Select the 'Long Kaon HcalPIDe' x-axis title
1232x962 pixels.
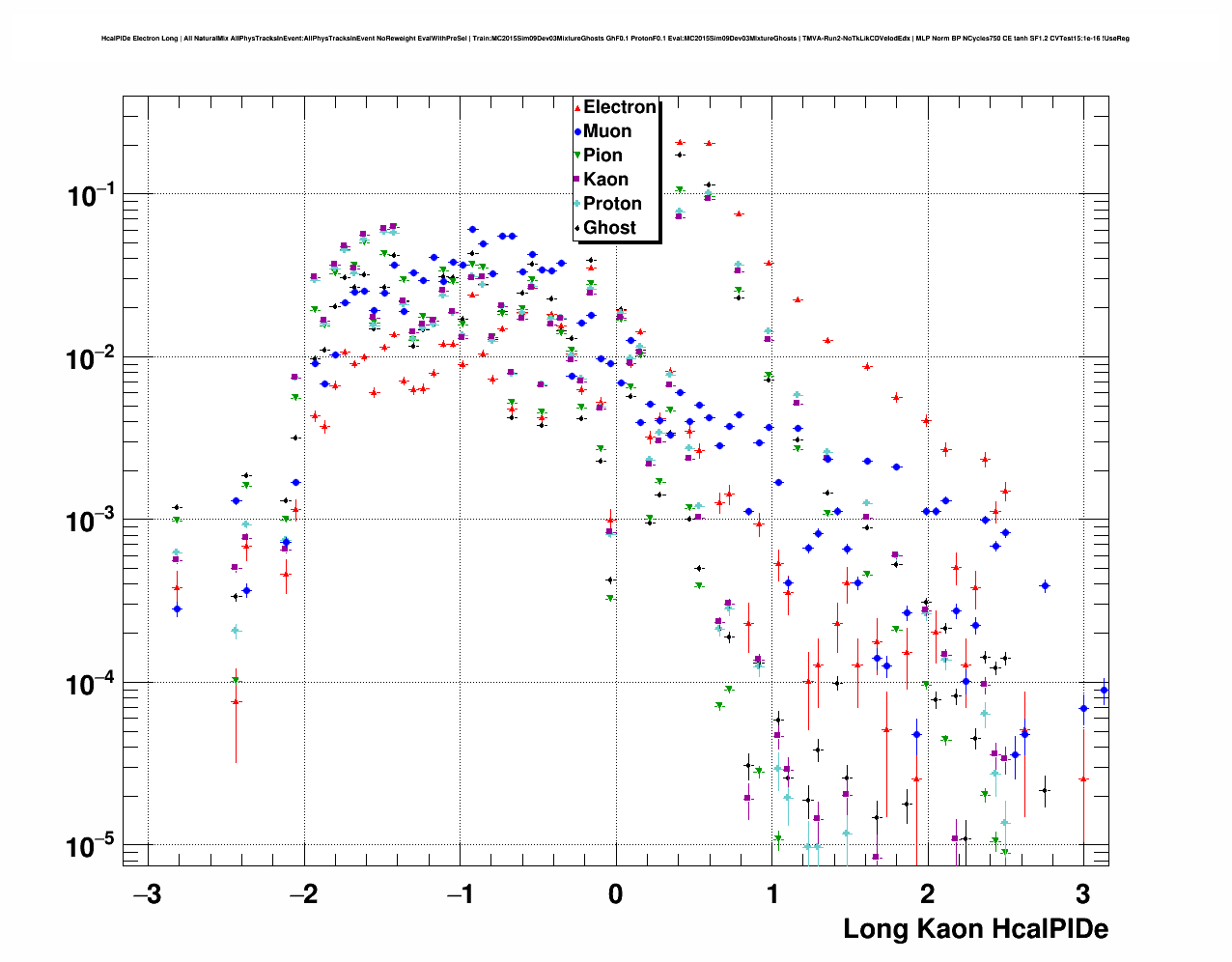coord(975,929)
